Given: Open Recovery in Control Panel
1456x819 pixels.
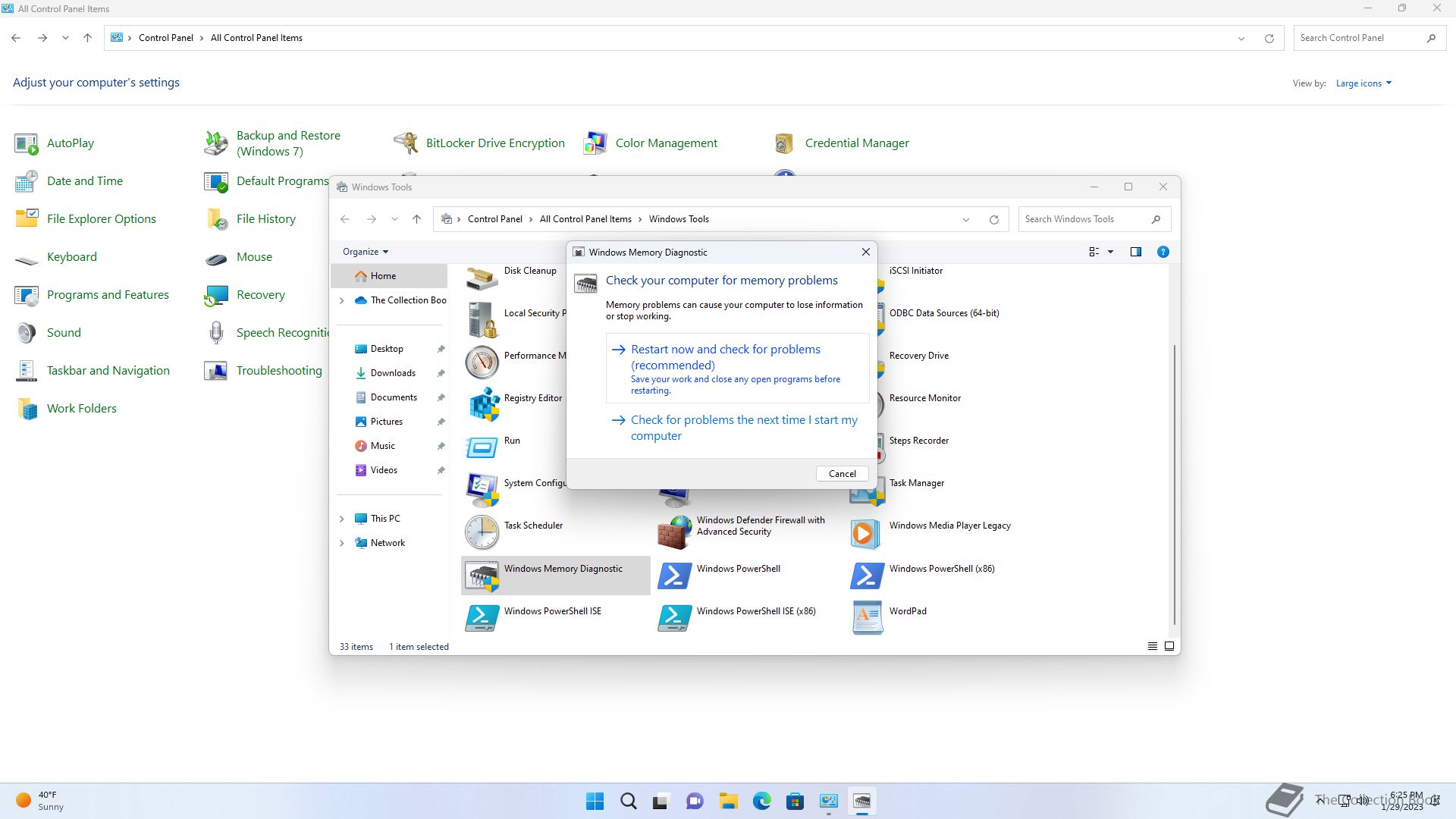Looking at the screenshot, I should (245, 294).
